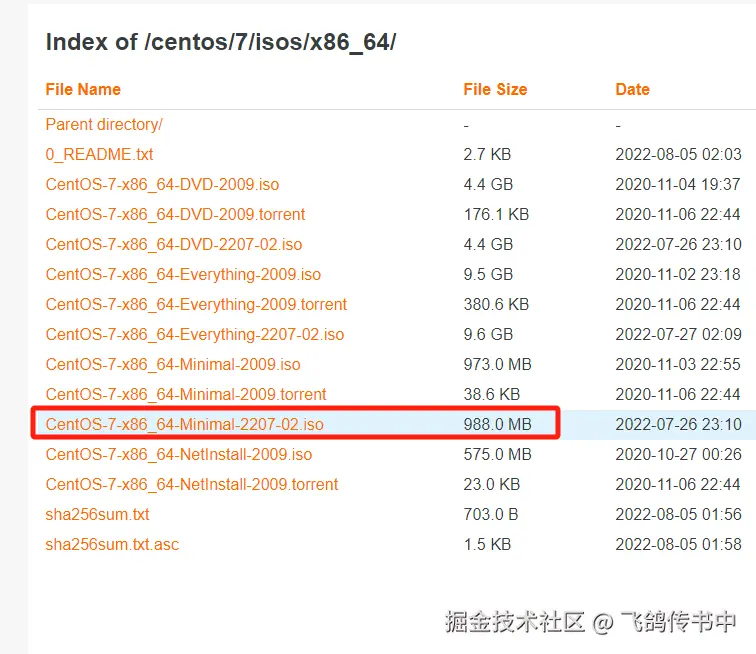Viewport: 756px width, 654px height.
Task: Select the 38.6 KB size value
Action: (x=492, y=394)
